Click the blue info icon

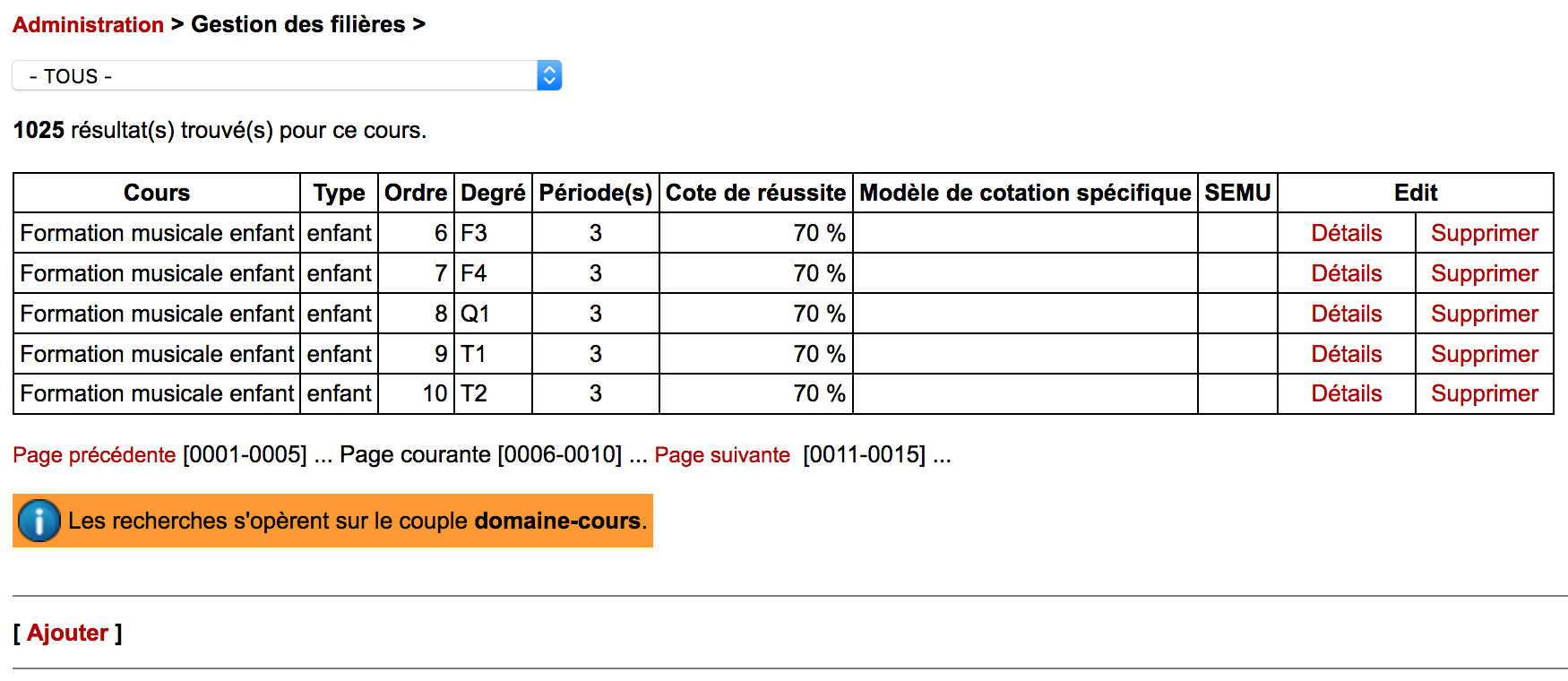coord(39,521)
